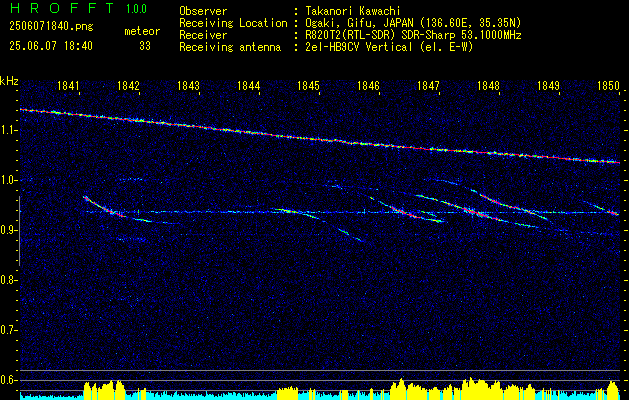Click the date stamp 25.06.07 18:40
This screenshot has height=400, width=629.
click(51, 46)
